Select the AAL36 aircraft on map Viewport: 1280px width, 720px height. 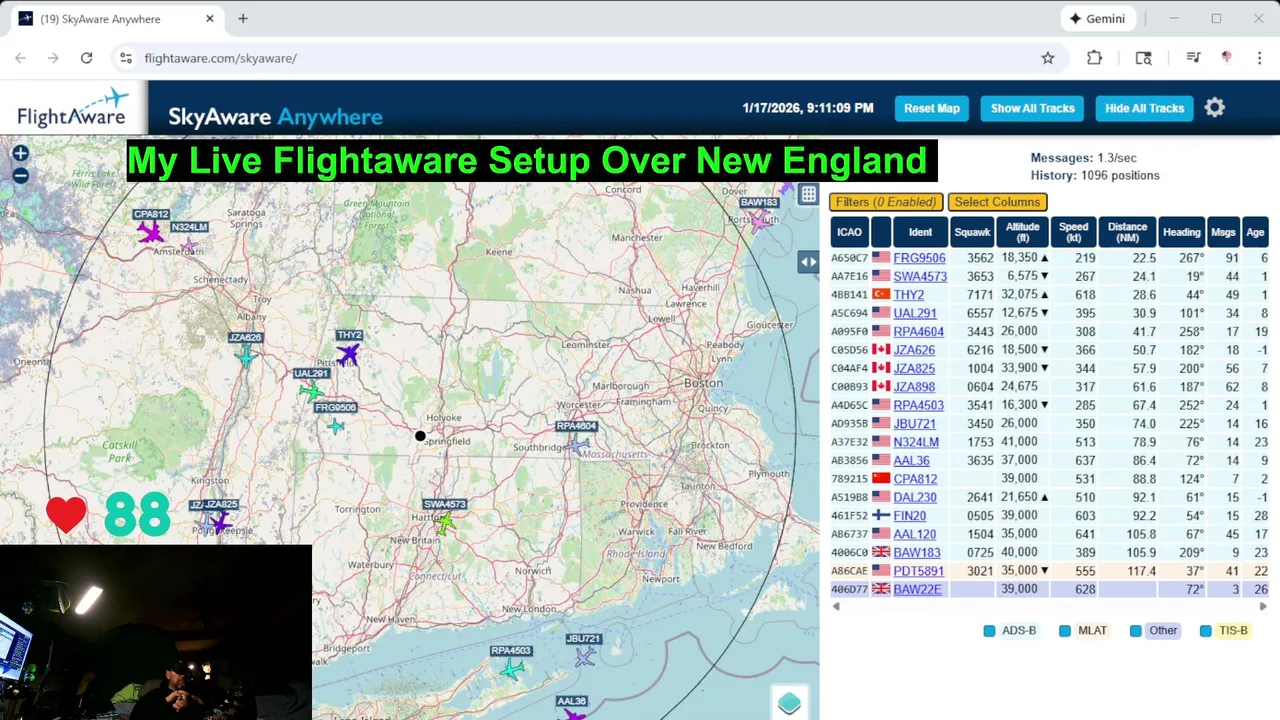573,714
